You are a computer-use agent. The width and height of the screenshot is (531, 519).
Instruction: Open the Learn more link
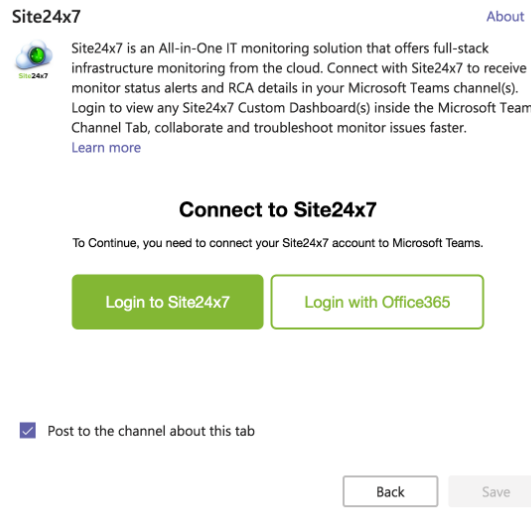point(106,148)
